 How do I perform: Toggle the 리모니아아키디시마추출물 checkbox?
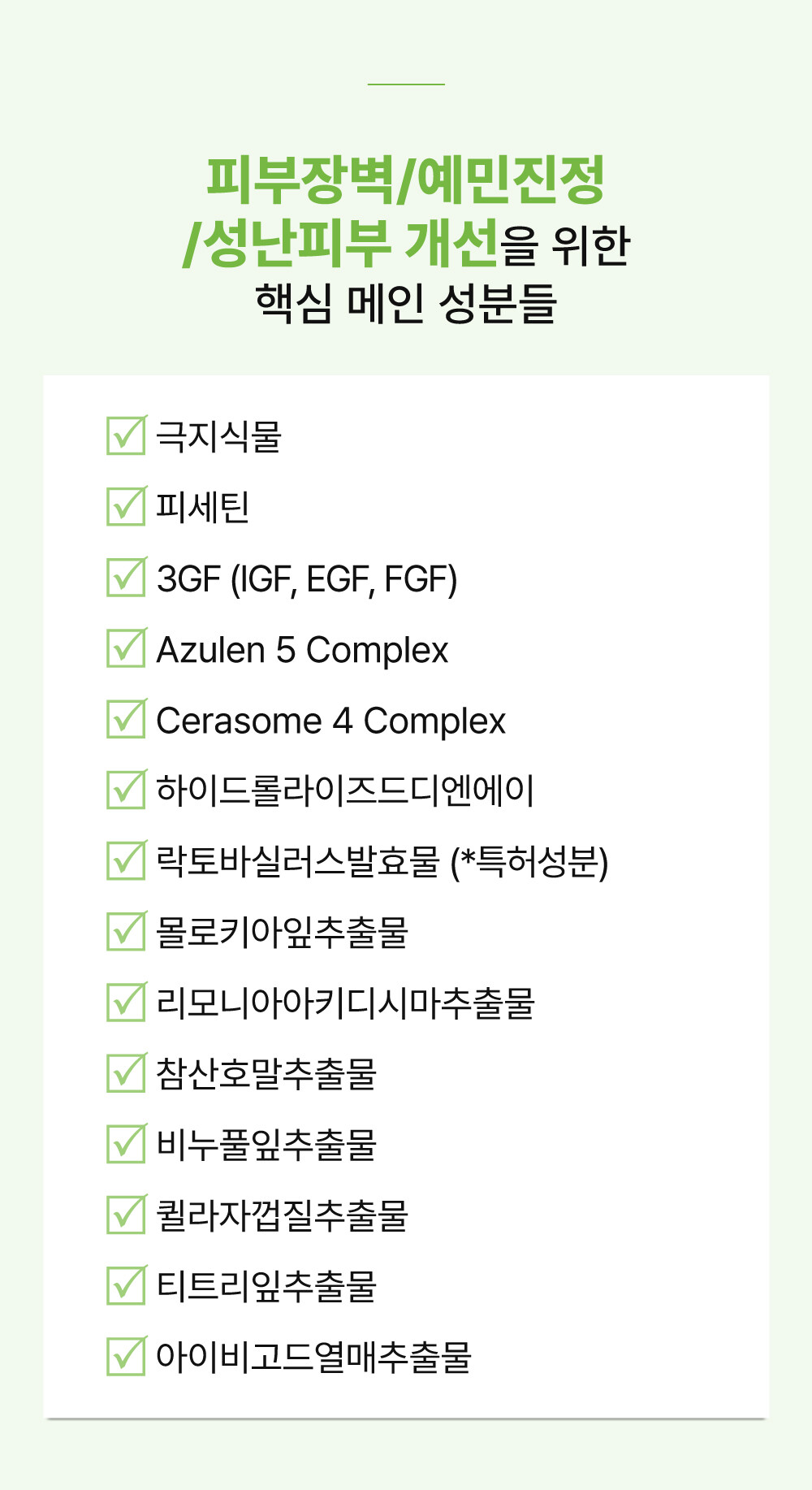pyautogui.click(x=127, y=1002)
